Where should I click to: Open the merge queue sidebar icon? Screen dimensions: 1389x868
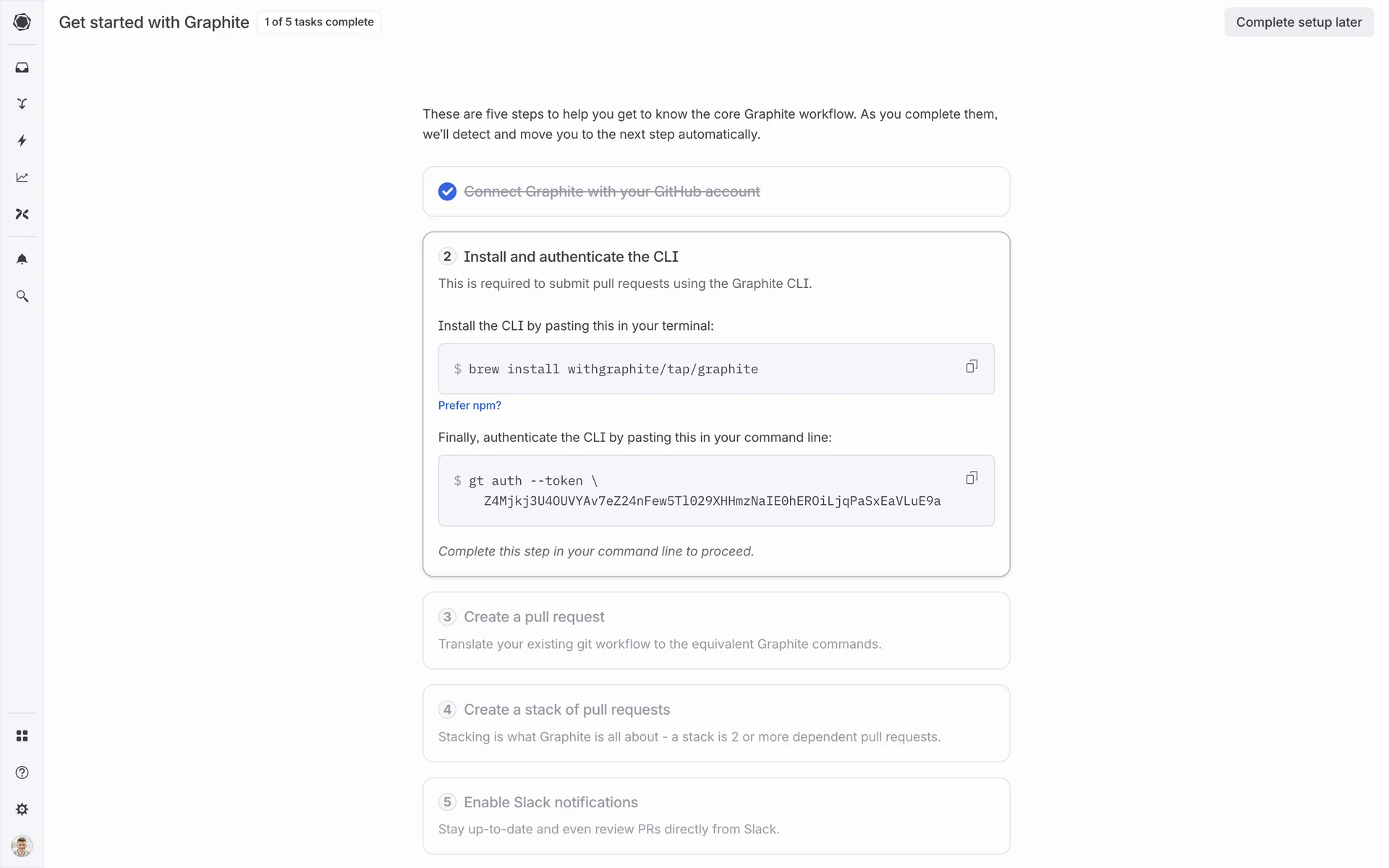(x=22, y=104)
